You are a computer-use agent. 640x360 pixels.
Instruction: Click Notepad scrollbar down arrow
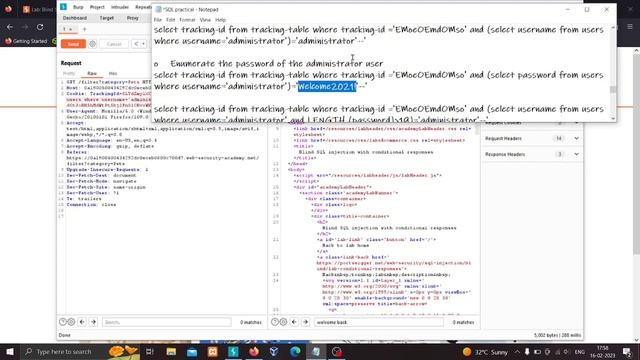coord(613,118)
